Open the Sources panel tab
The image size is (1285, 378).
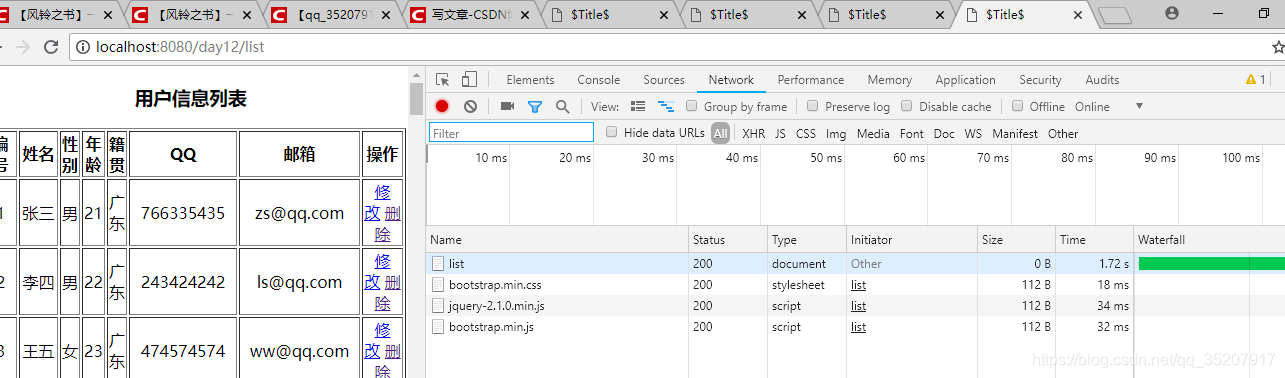pyautogui.click(x=664, y=80)
